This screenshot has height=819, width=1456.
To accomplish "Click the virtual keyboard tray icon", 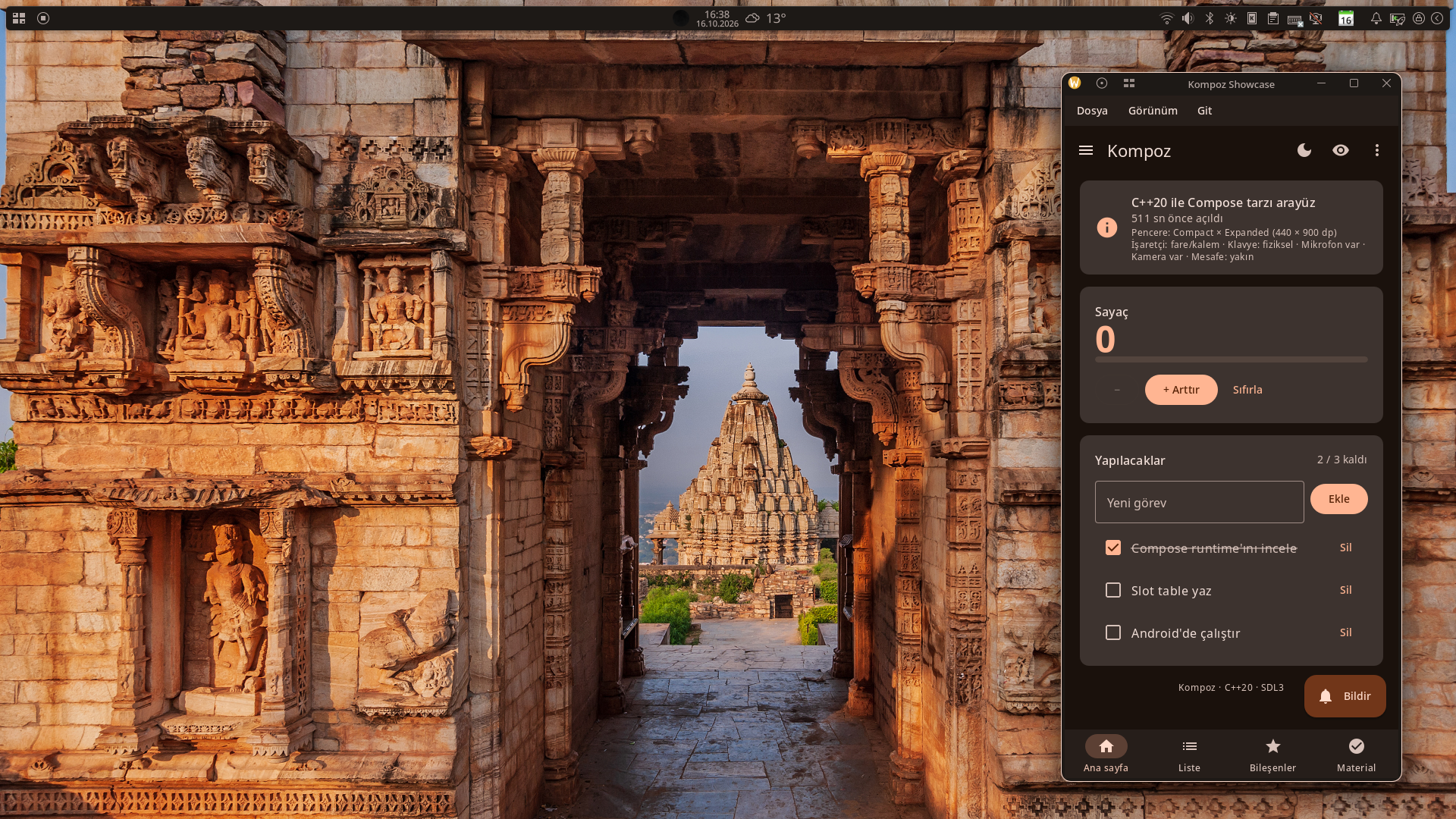I will coord(1294,20).
